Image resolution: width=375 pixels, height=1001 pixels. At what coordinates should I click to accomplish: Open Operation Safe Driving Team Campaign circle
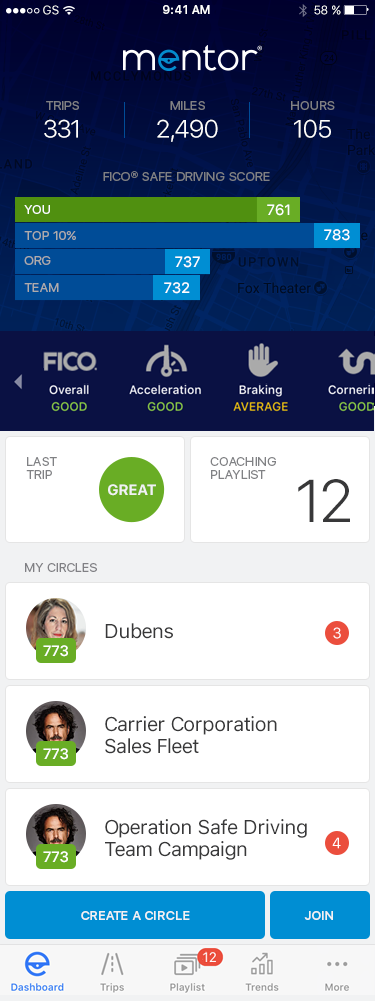point(187,838)
